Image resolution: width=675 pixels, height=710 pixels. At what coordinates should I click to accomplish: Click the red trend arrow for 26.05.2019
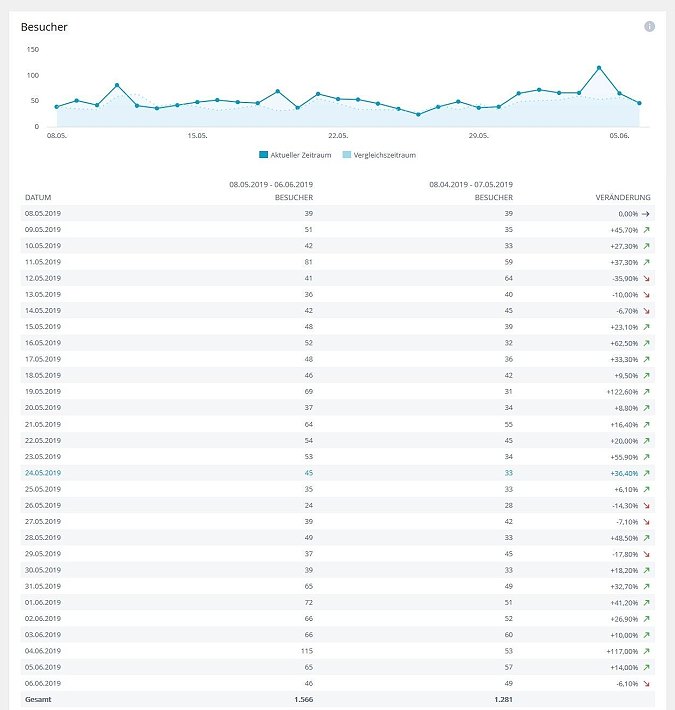point(646,505)
